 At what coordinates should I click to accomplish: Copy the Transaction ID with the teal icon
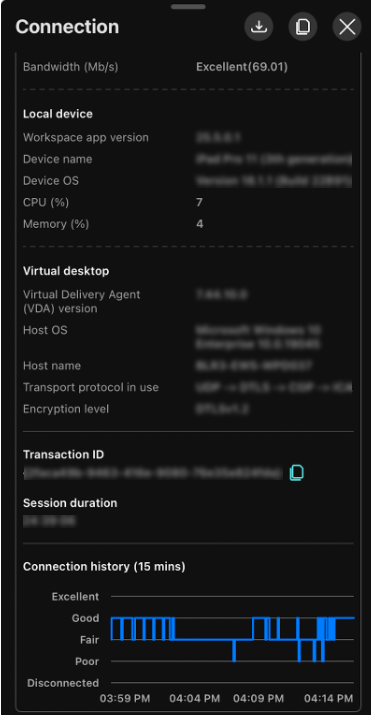297,472
